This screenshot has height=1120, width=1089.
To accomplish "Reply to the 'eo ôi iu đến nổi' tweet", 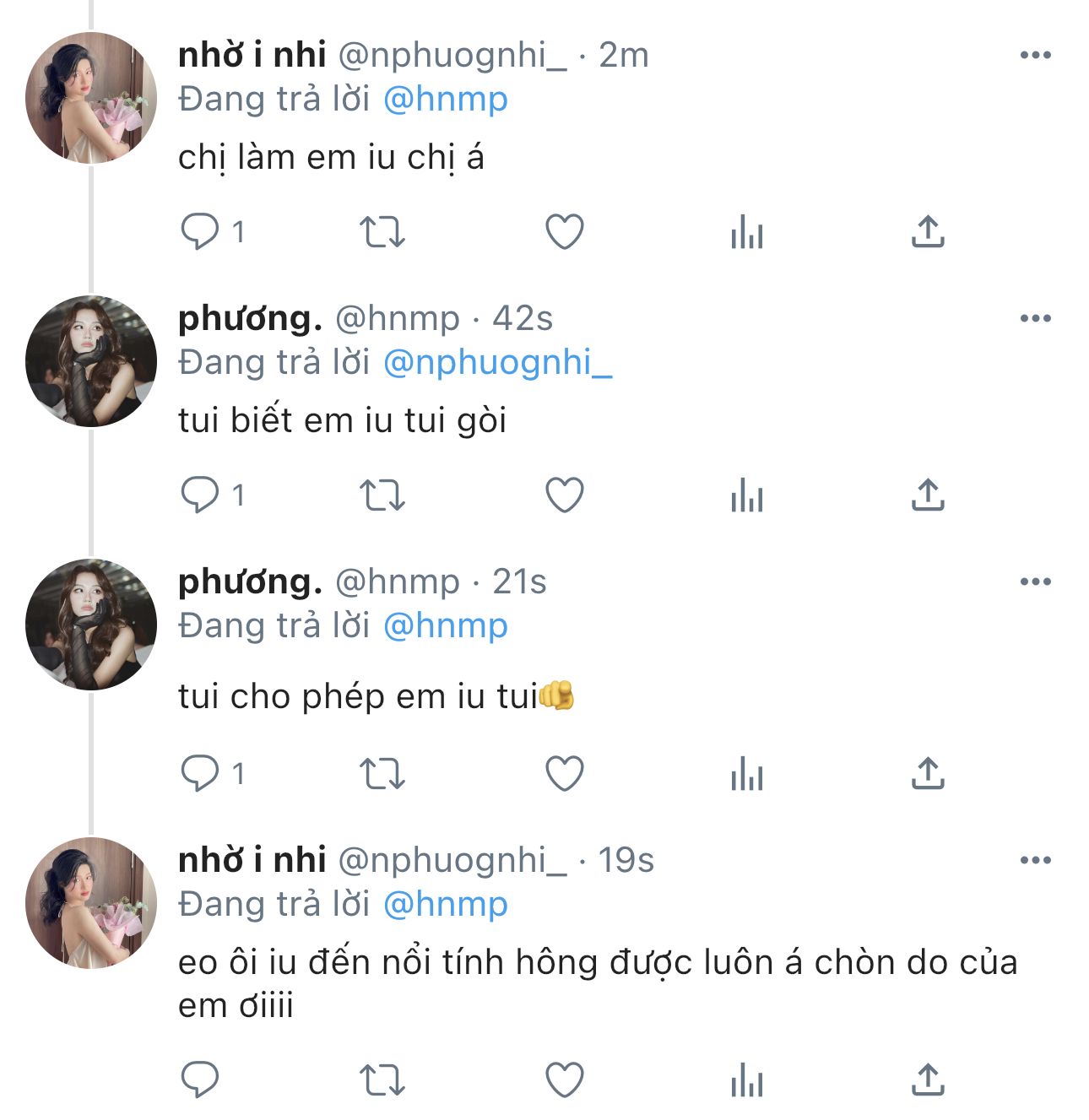I will 200,1079.
